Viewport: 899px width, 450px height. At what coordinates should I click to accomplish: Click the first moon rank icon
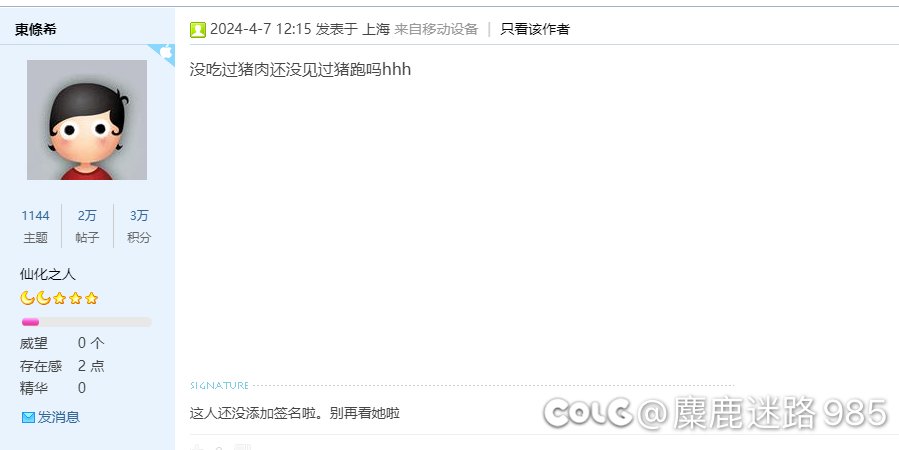click(27, 298)
